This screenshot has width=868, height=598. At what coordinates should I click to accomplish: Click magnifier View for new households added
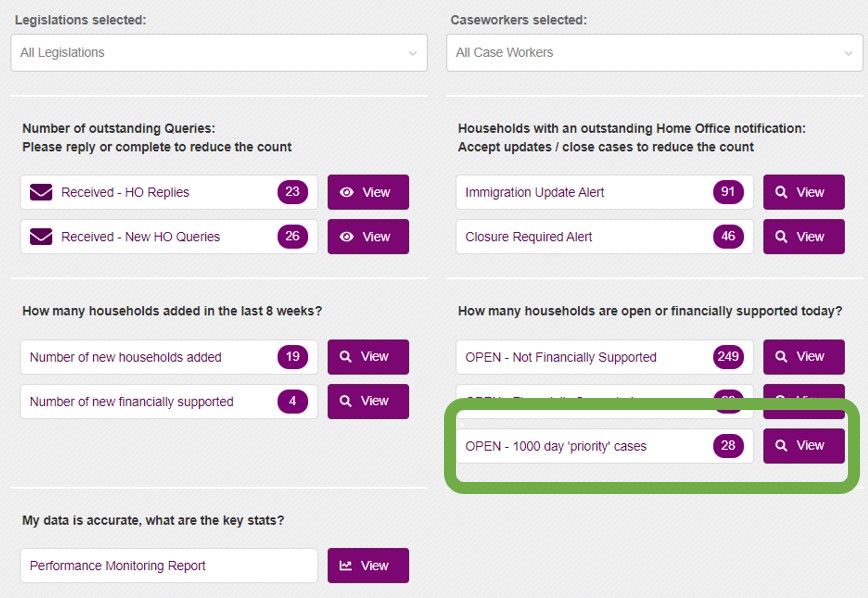click(x=367, y=357)
